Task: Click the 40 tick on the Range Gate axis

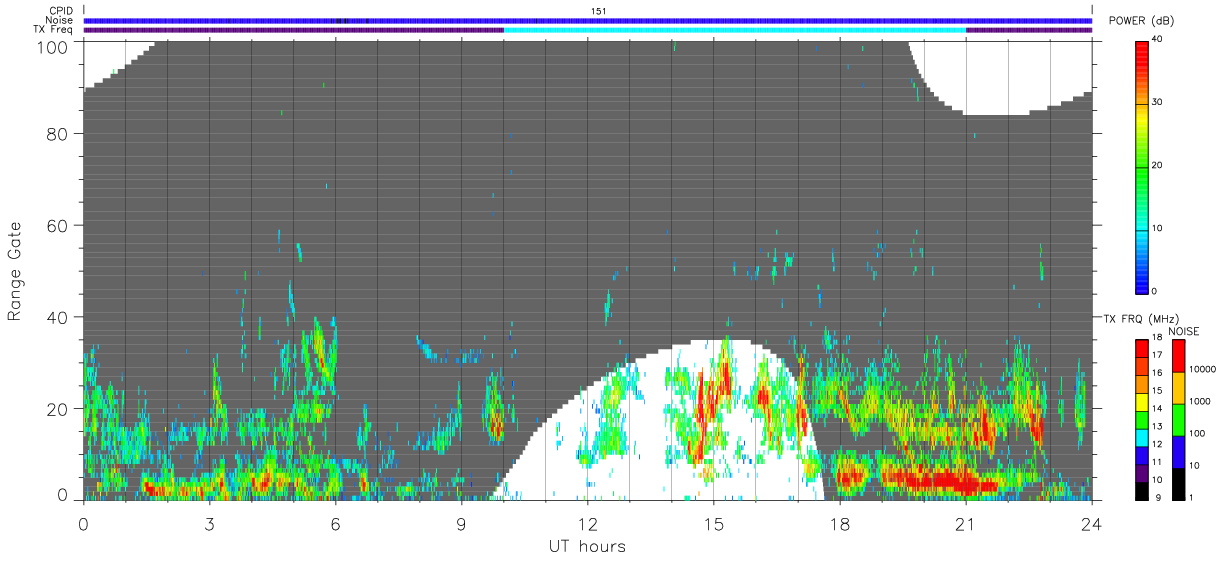Action: (58, 317)
